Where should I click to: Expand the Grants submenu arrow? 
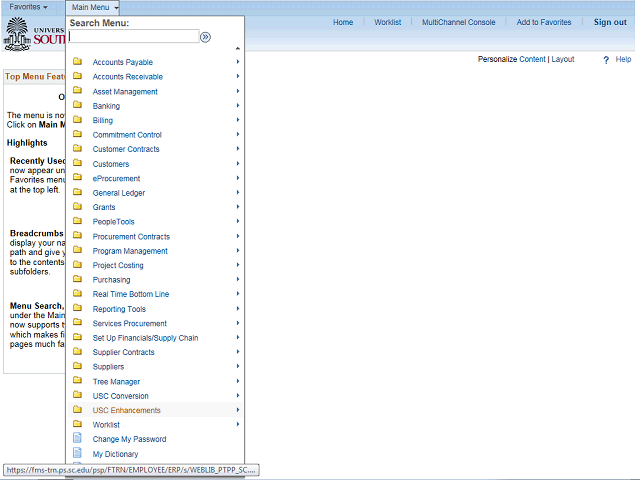pos(238,207)
